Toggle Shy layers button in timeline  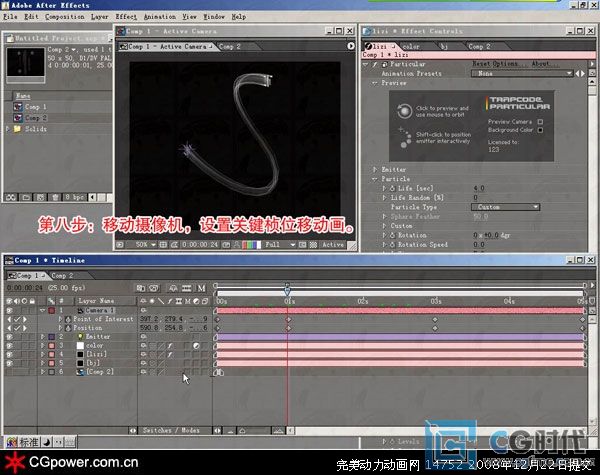click(173, 288)
